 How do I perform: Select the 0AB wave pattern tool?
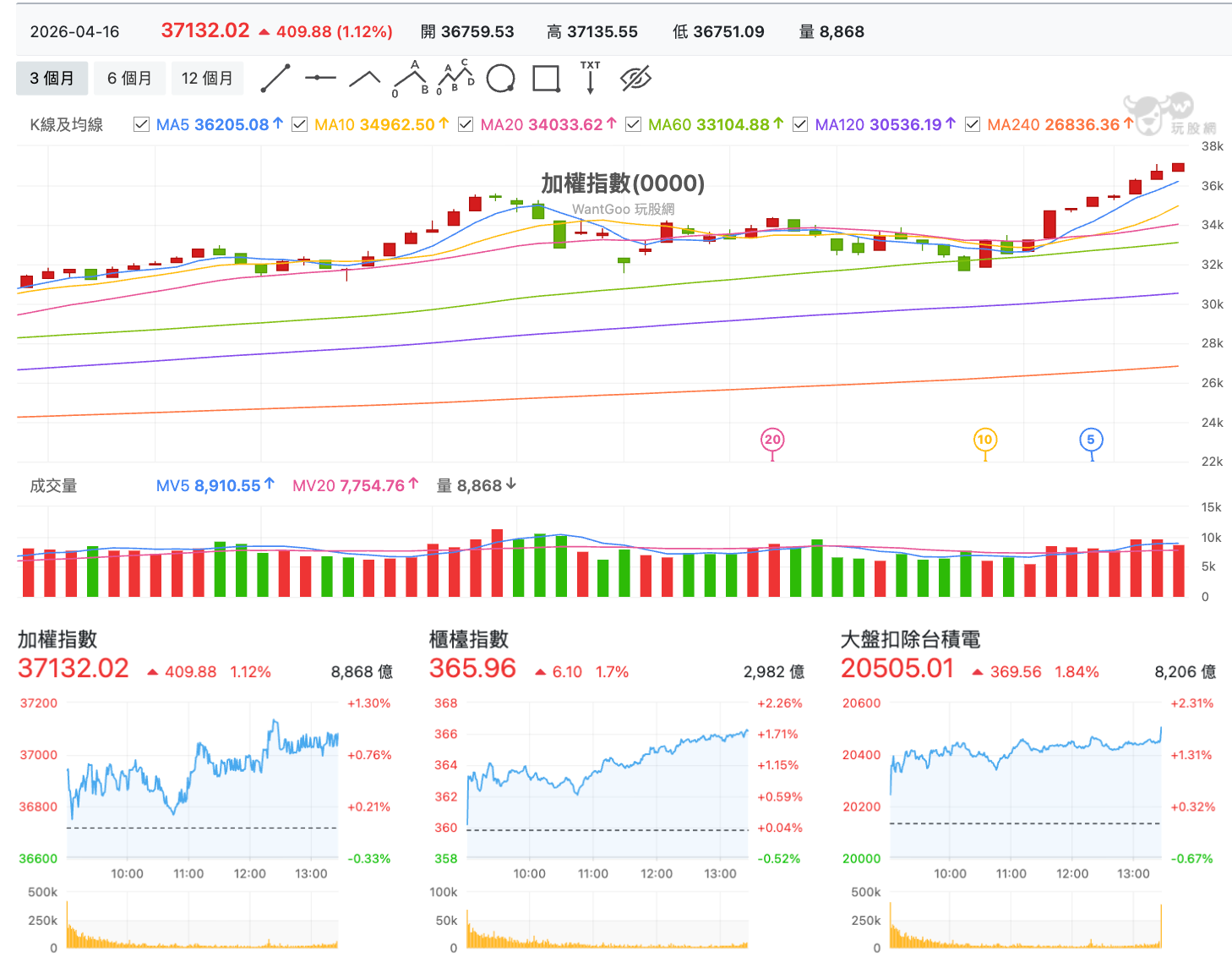pos(411,79)
